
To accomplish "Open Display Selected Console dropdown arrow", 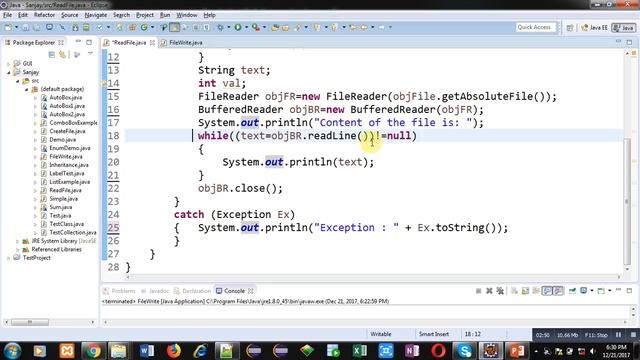I will coord(591,291).
